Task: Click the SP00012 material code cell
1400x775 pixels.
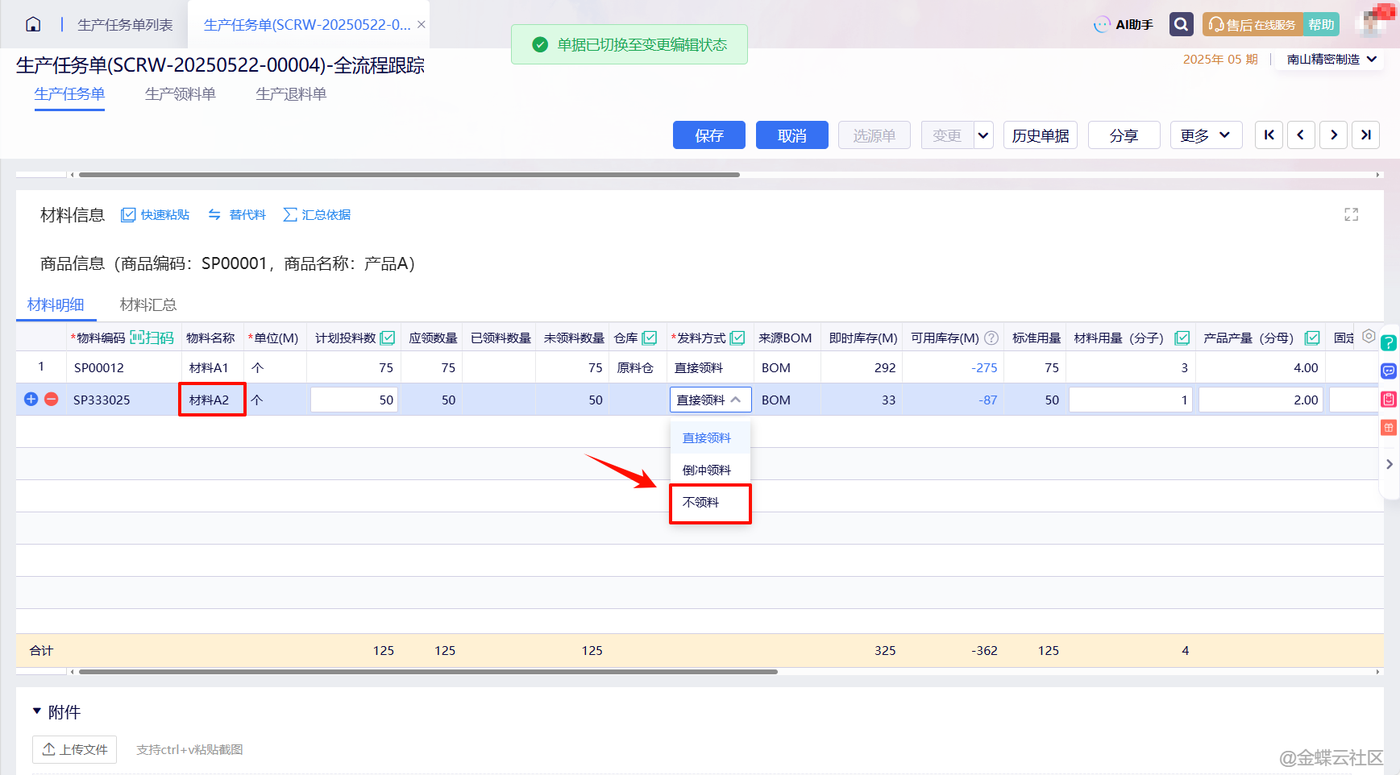Action: pos(123,367)
